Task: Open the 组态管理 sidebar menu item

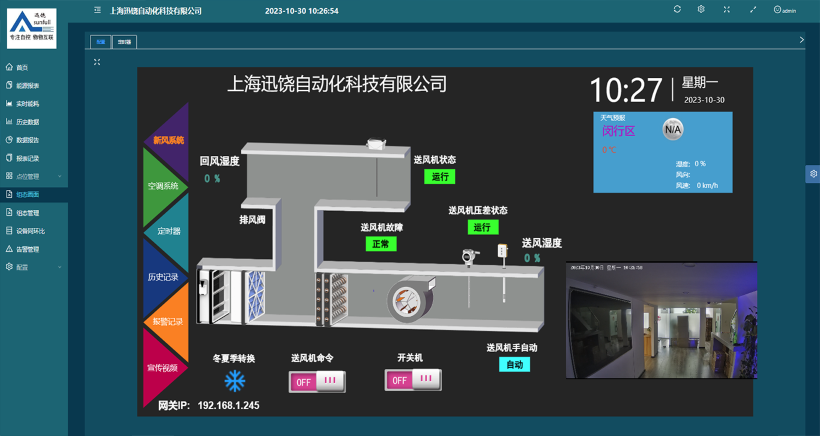Action: click(34, 213)
